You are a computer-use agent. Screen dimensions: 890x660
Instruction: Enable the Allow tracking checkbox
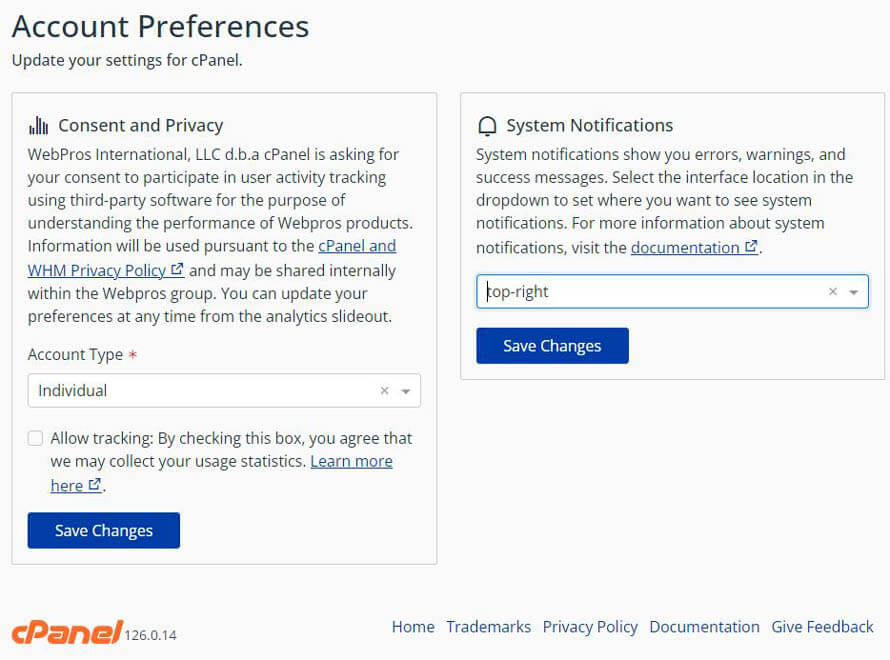[x=35, y=438]
